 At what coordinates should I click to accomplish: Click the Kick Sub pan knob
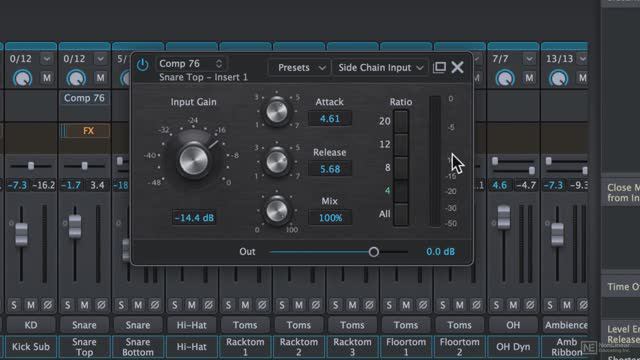tap(23, 78)
